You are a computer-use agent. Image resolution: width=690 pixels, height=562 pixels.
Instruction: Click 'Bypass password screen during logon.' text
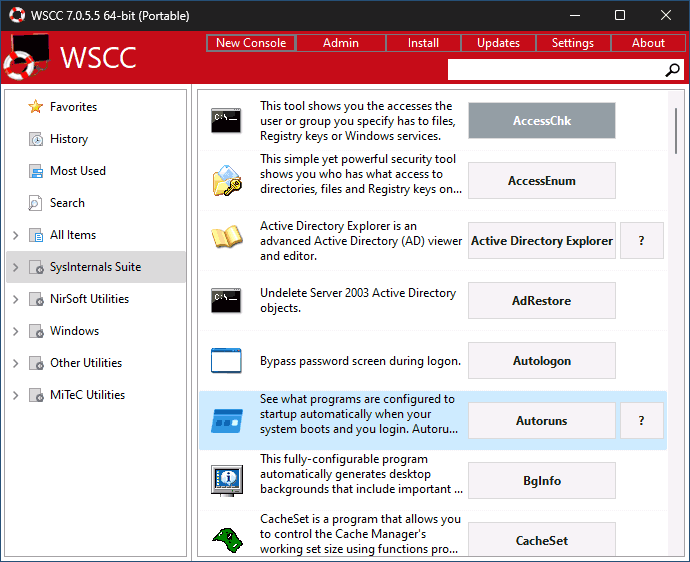pyautogui.click(x=360, y=361)
